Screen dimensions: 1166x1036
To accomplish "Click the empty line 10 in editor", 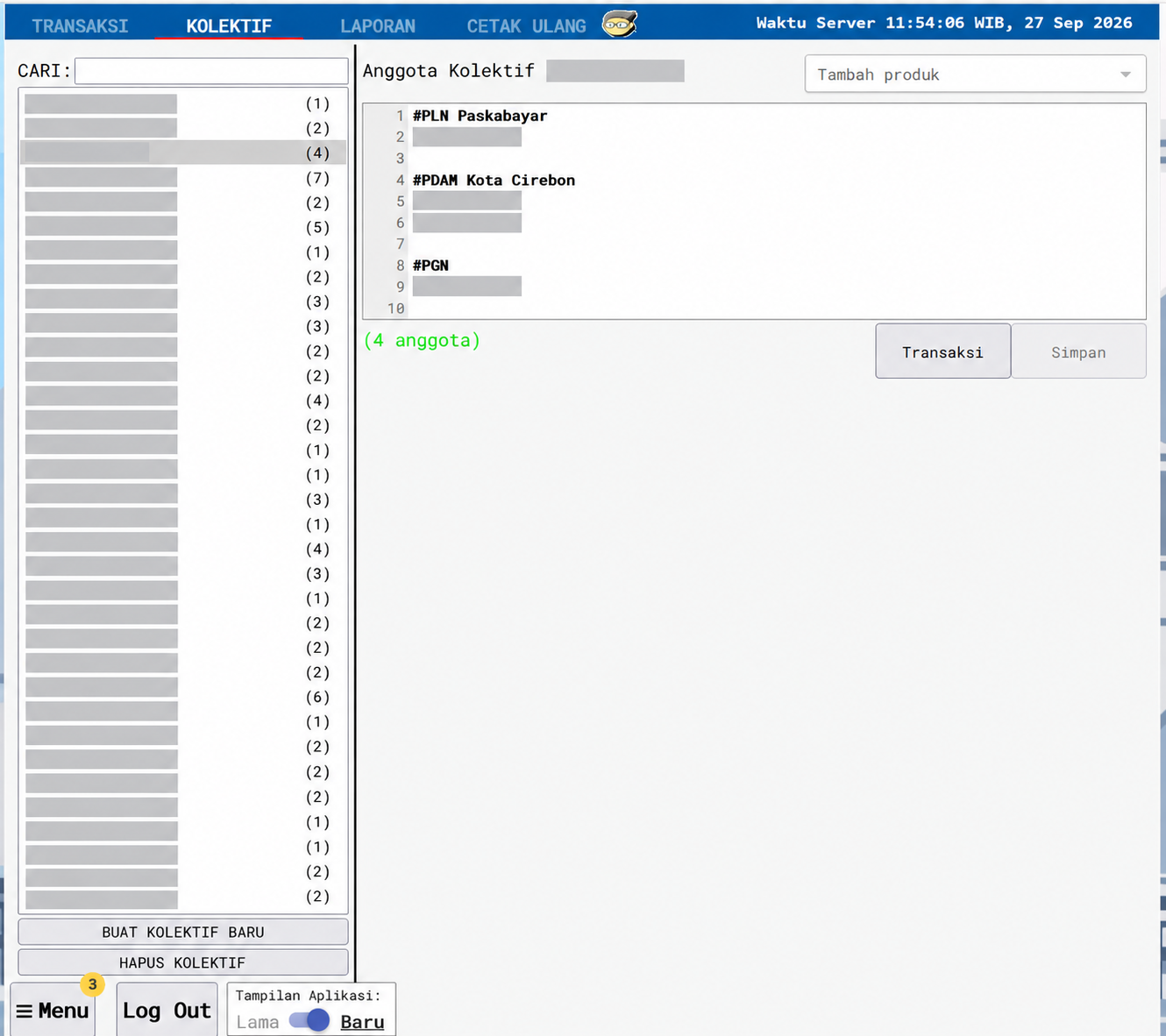I will (x=776, y=309).
